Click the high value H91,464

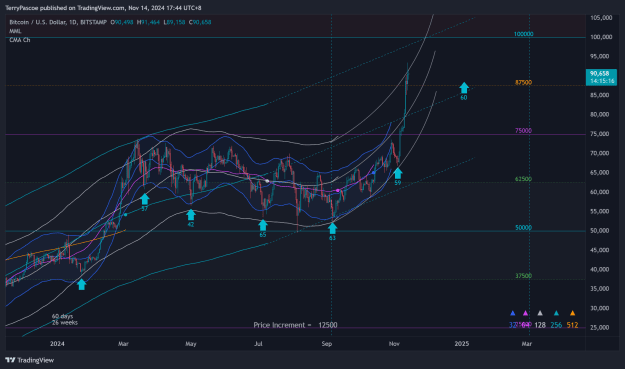pos(148,22)
